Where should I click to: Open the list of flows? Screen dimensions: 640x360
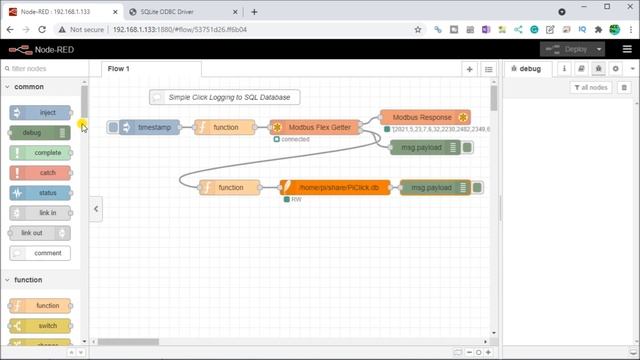(x=489, y=69)
